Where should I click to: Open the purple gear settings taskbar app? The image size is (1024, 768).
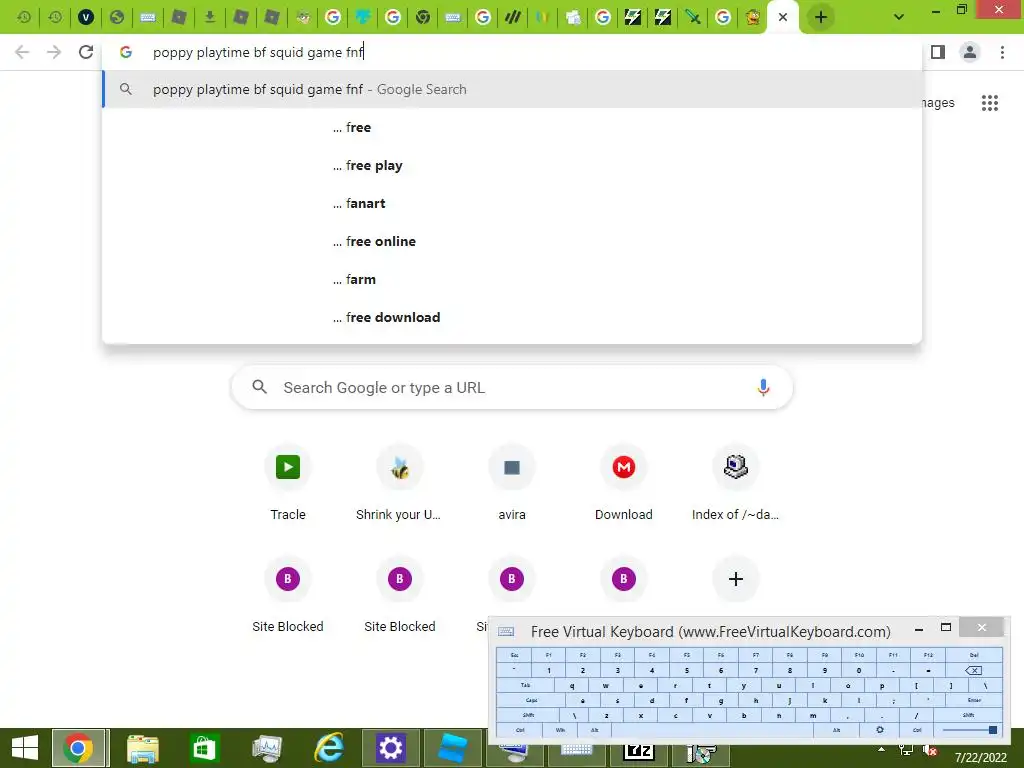pos(391,748)
